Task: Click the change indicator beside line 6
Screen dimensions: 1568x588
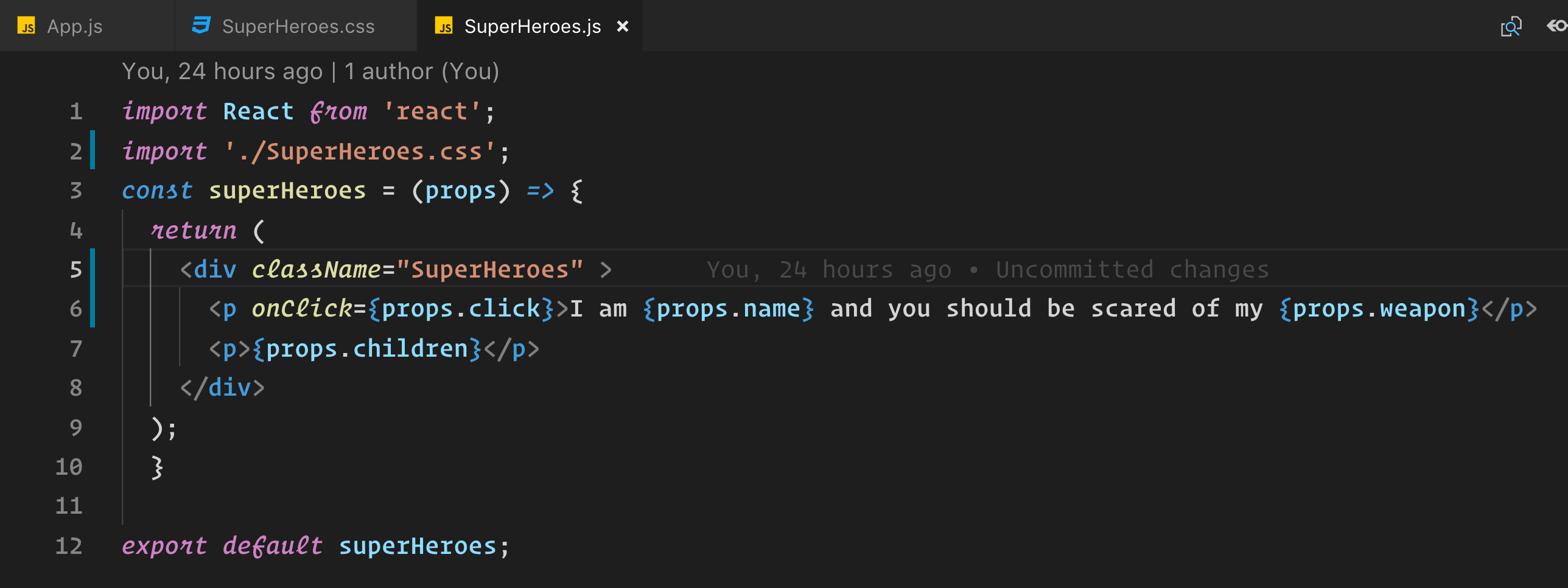Action: point(93,309)
